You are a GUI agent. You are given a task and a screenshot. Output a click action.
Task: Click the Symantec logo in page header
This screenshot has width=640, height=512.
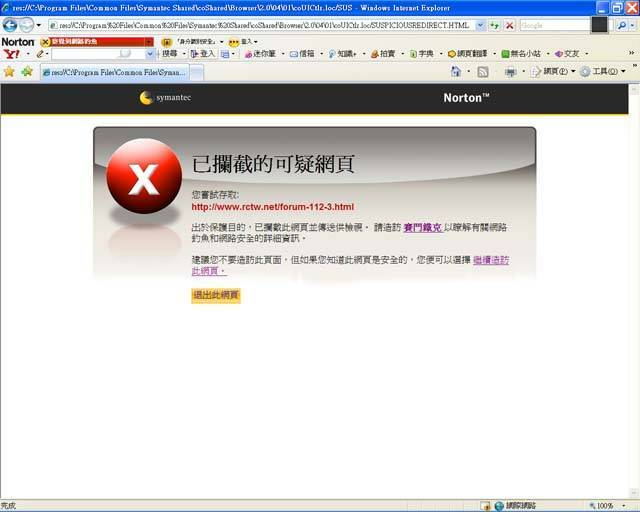click(x=165, y=98)
